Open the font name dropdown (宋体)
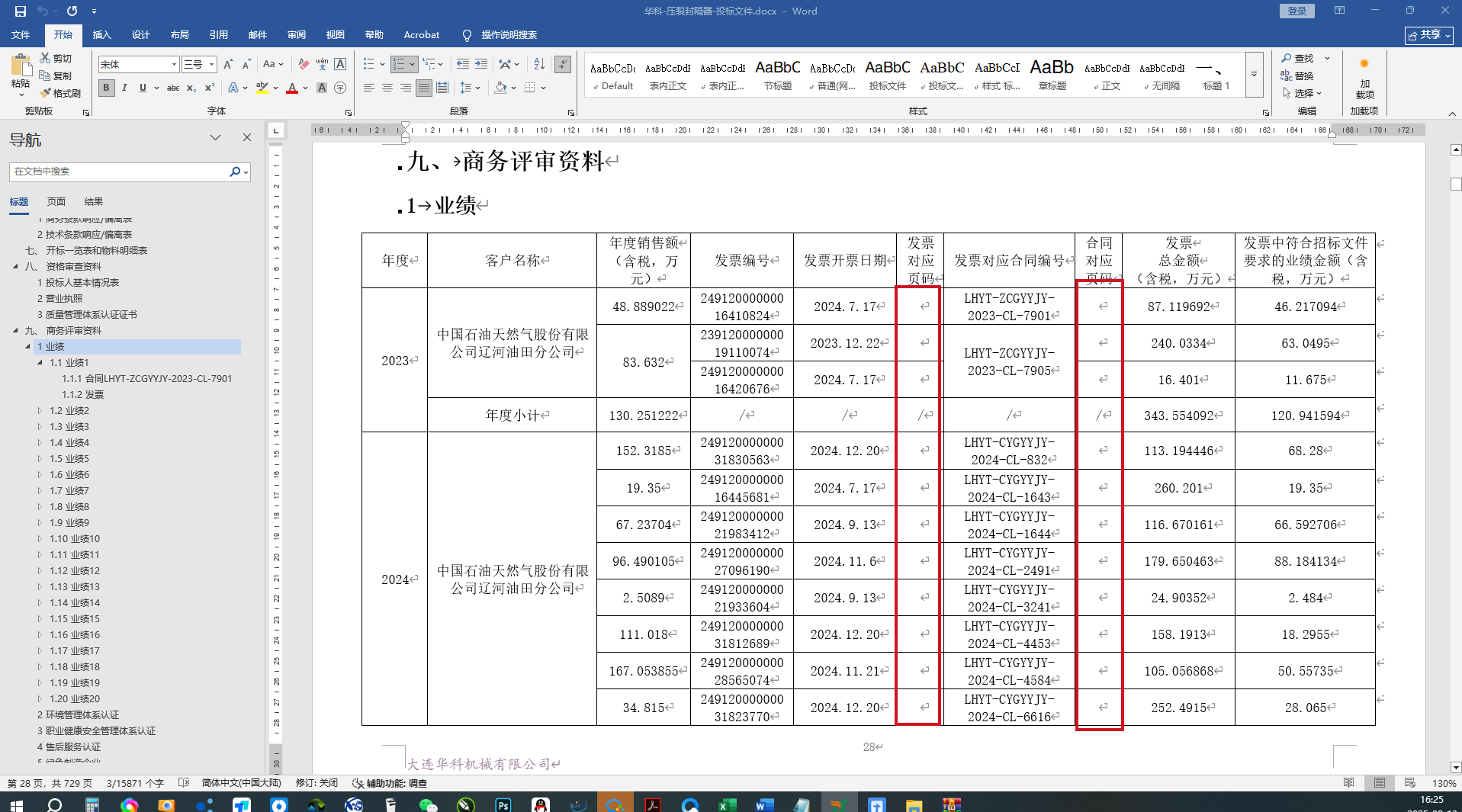 (174, 65)
